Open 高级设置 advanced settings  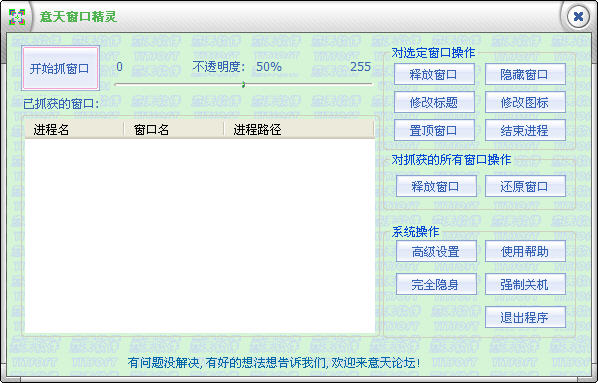point(436,251)
